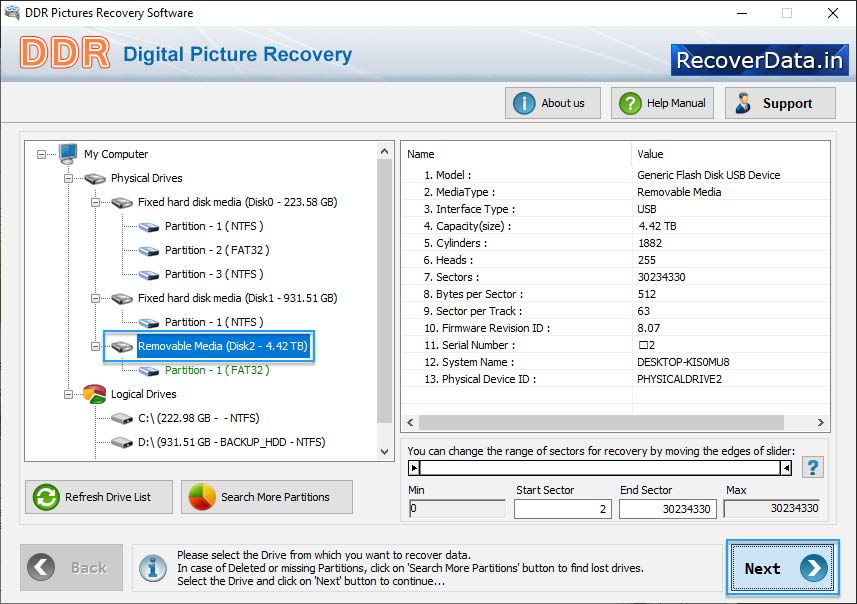Click drive tree scroll down arrow
857x604 pixels.
[x=385, y=452]
